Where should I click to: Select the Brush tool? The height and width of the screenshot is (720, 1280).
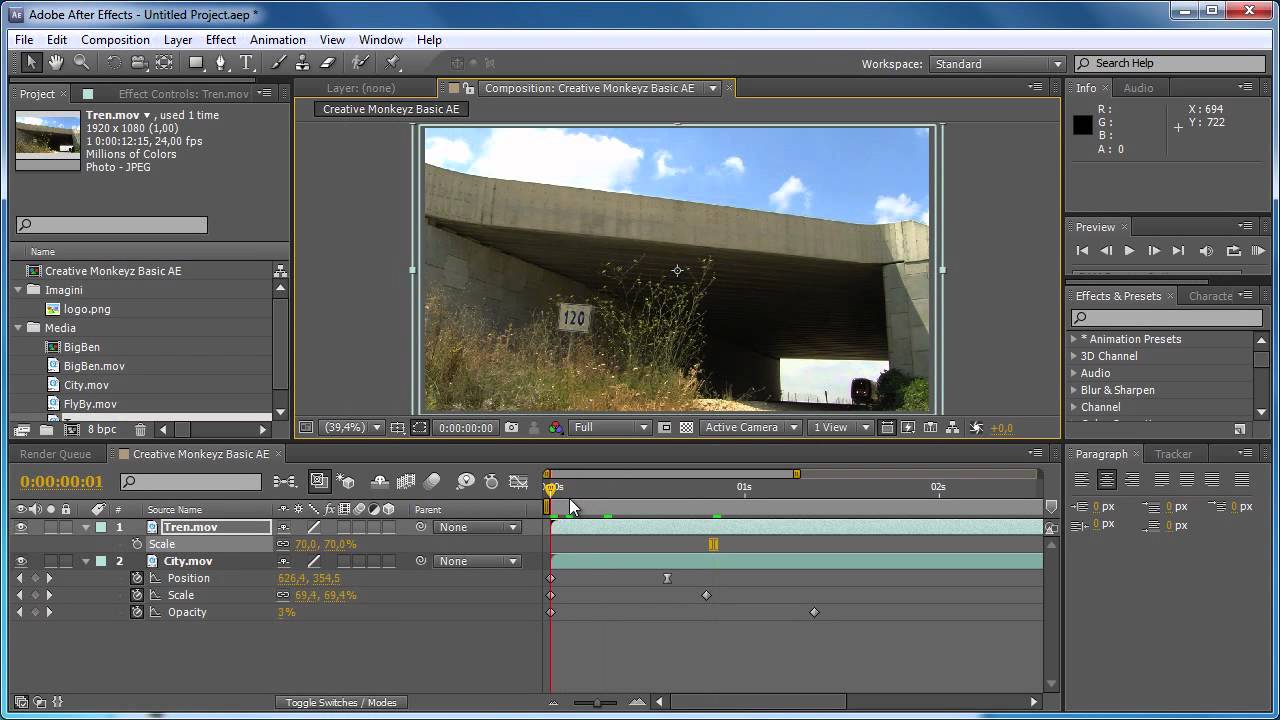[x=278, y=62]
